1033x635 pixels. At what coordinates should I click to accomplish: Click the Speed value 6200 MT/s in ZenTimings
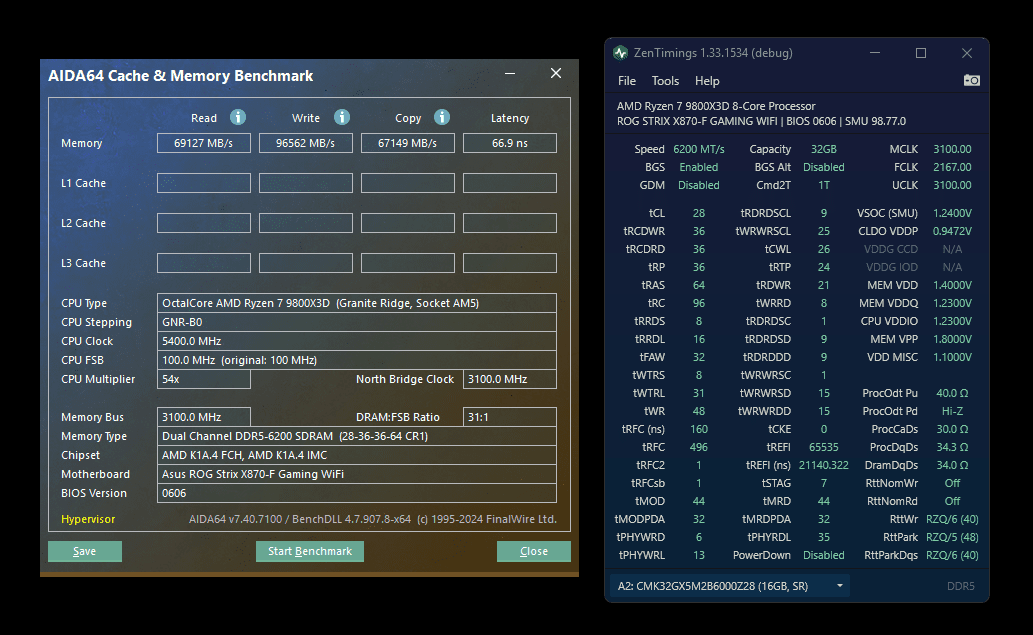[x=698, y=150]
